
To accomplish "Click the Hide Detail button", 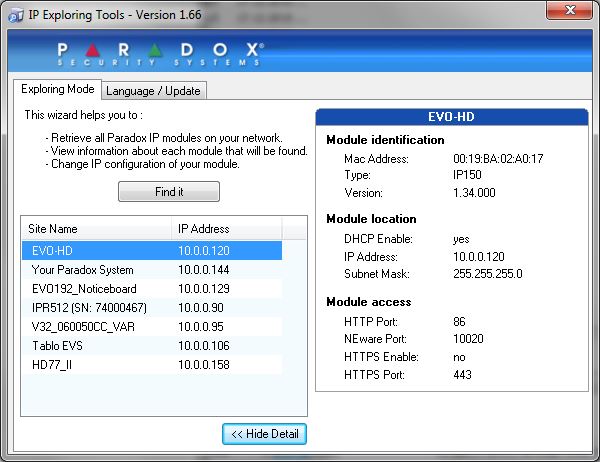I will pyautogui.click(x=264, y=433).
